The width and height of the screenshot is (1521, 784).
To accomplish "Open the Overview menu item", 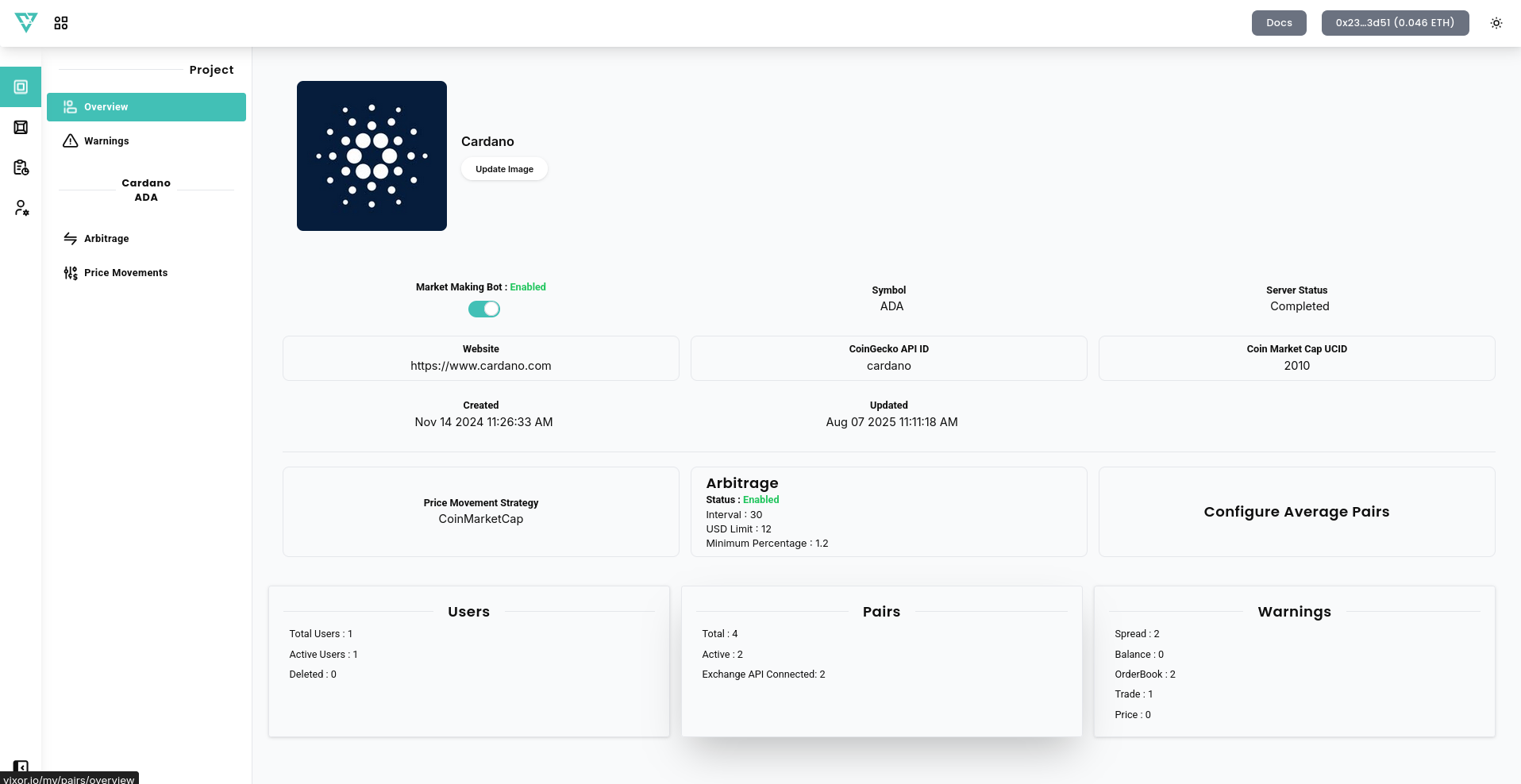I will point(146,107).
